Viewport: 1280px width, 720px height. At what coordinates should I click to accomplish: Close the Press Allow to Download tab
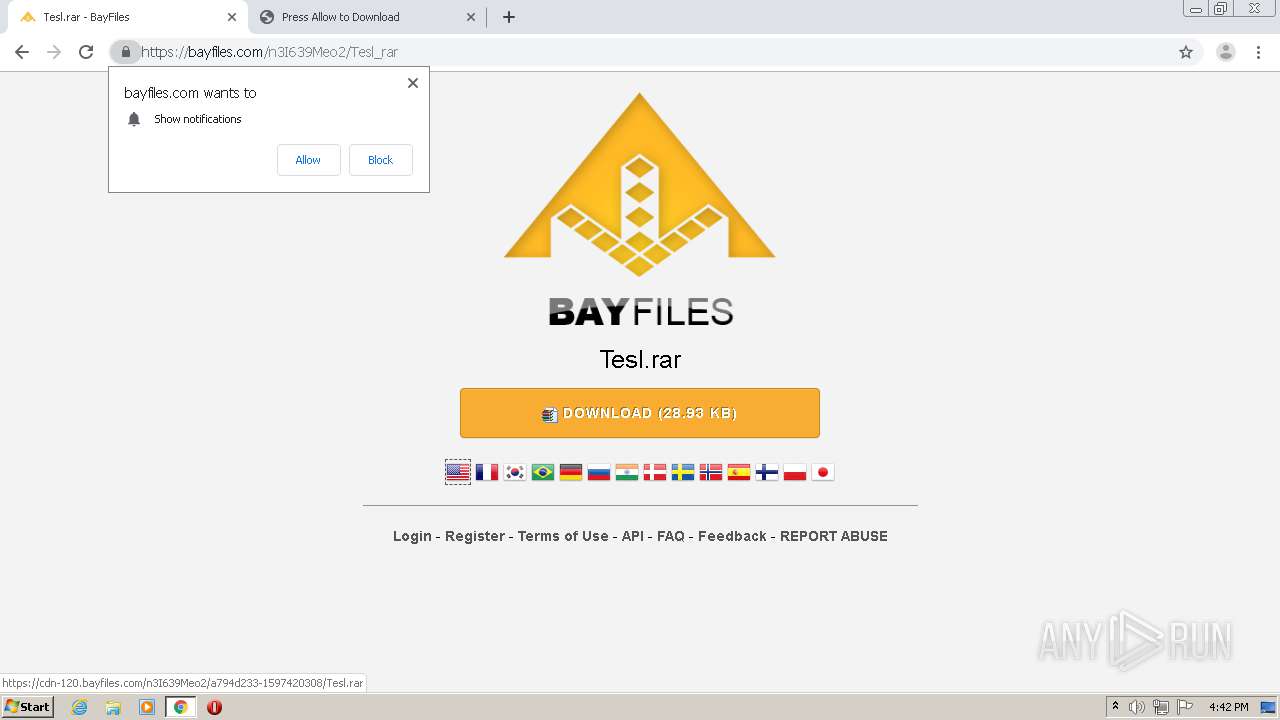tap(472, 17)
